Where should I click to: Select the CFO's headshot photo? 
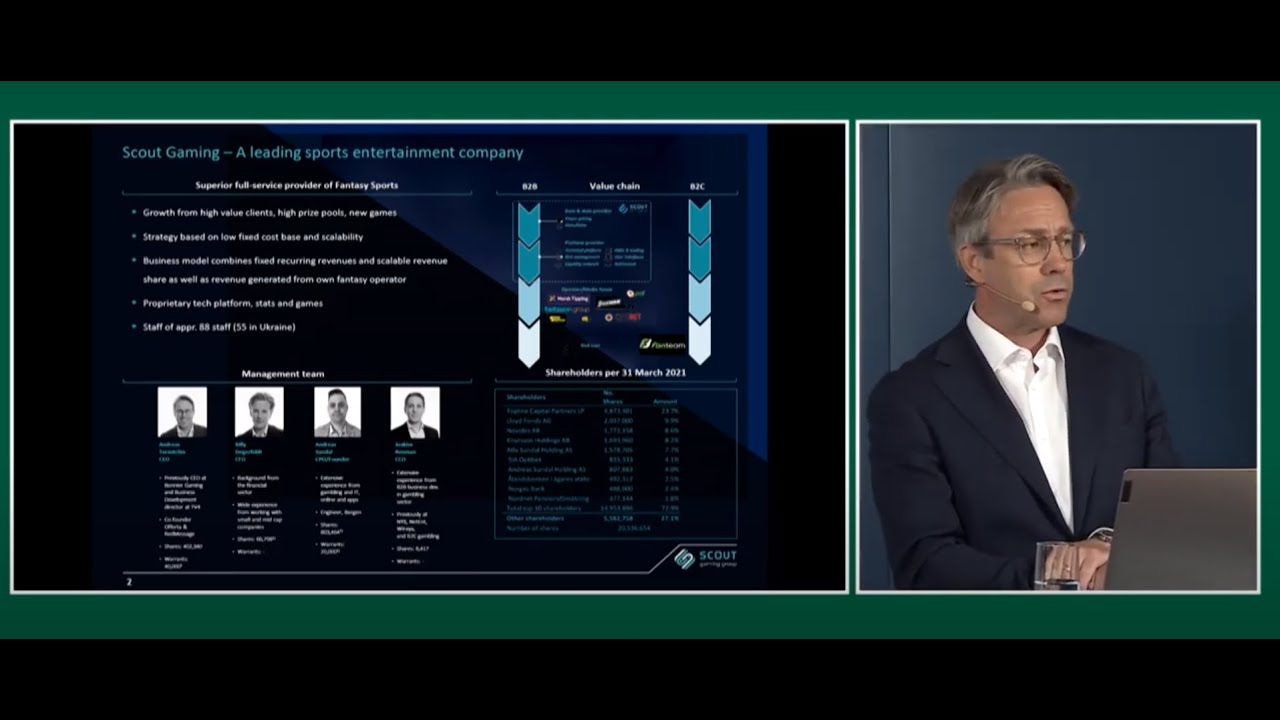[x=259, y=412]
